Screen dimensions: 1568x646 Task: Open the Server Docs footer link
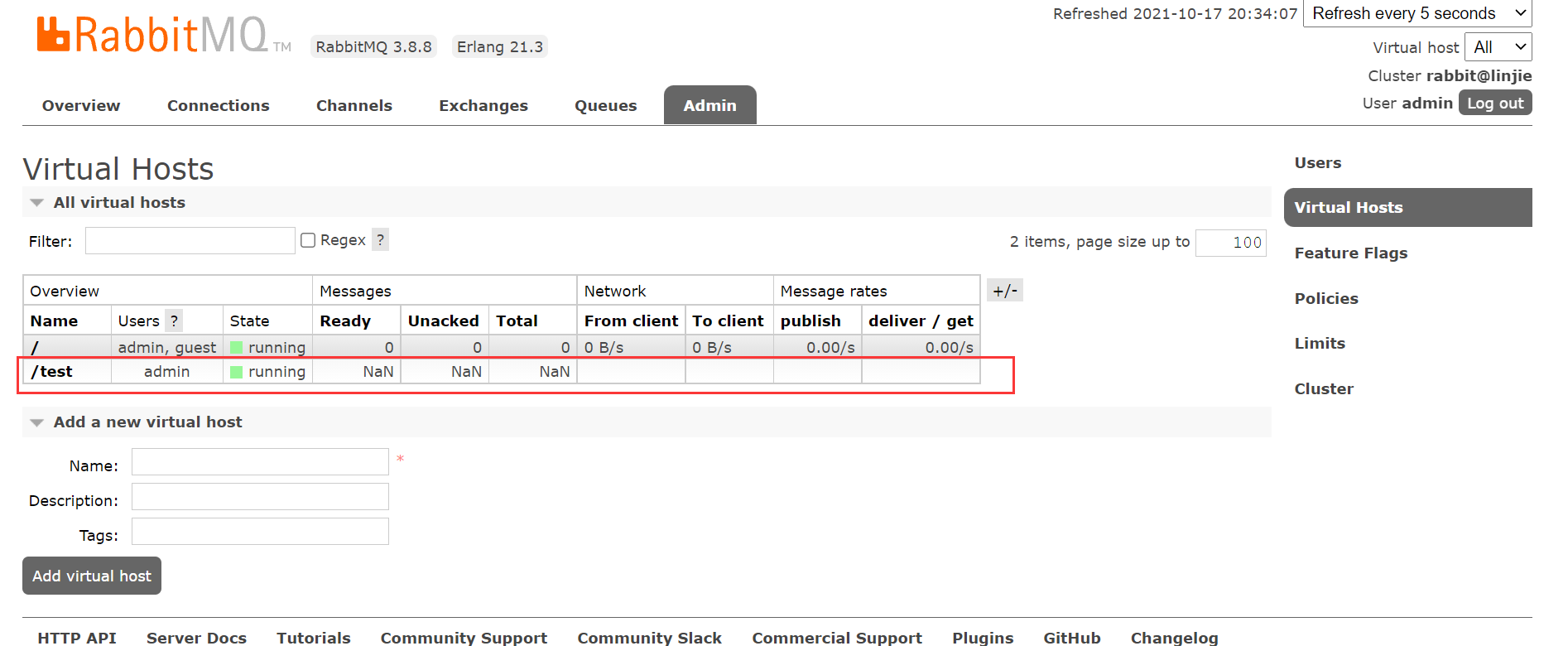coord(196,638)
